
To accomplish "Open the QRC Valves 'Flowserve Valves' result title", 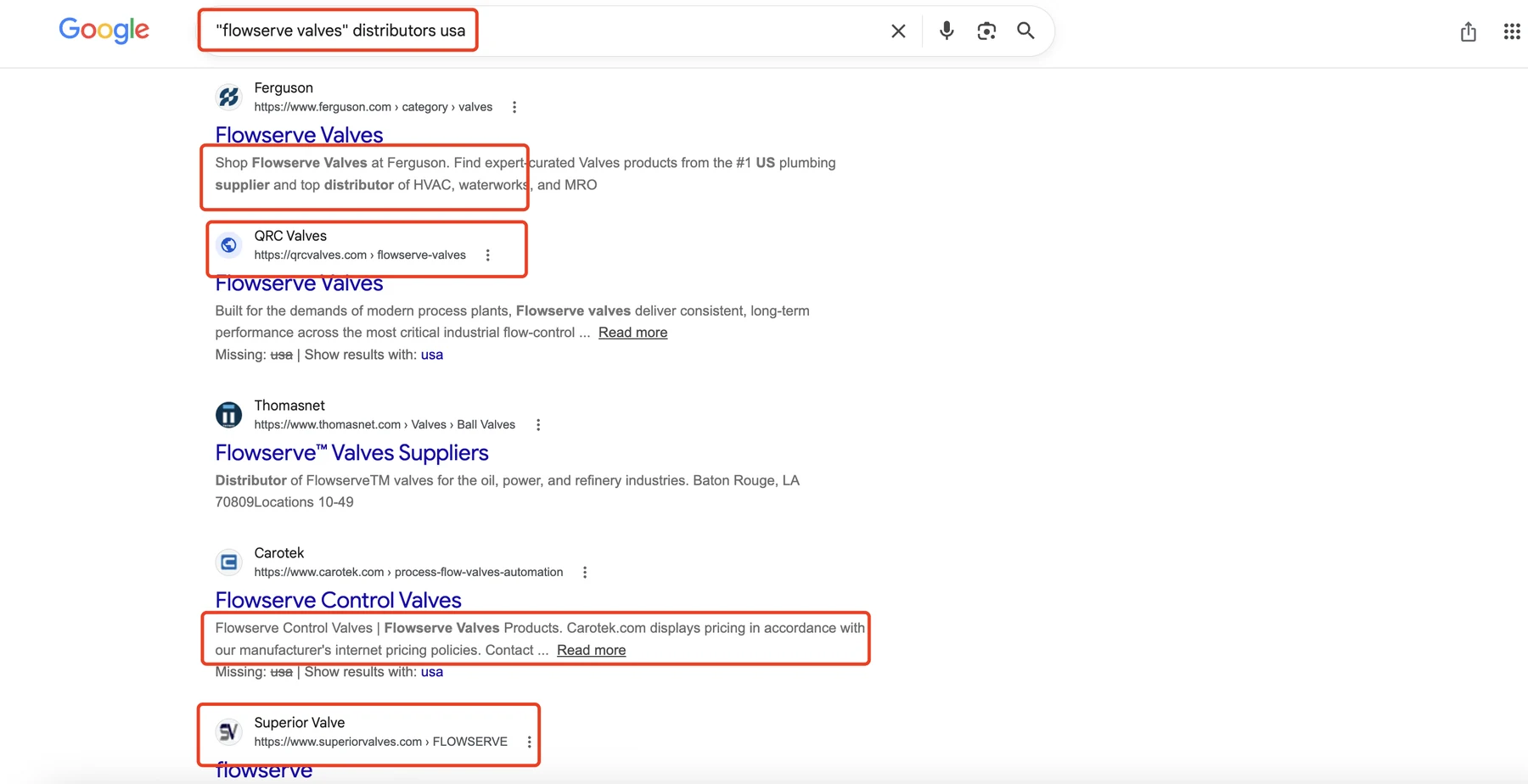I will 299,283.
